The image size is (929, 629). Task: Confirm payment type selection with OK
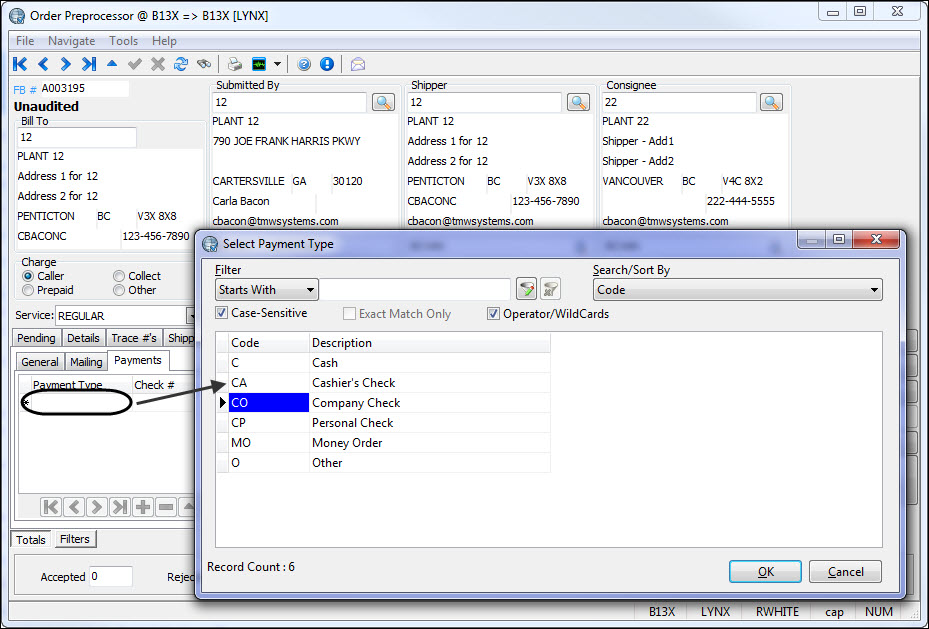coord(765,571)
